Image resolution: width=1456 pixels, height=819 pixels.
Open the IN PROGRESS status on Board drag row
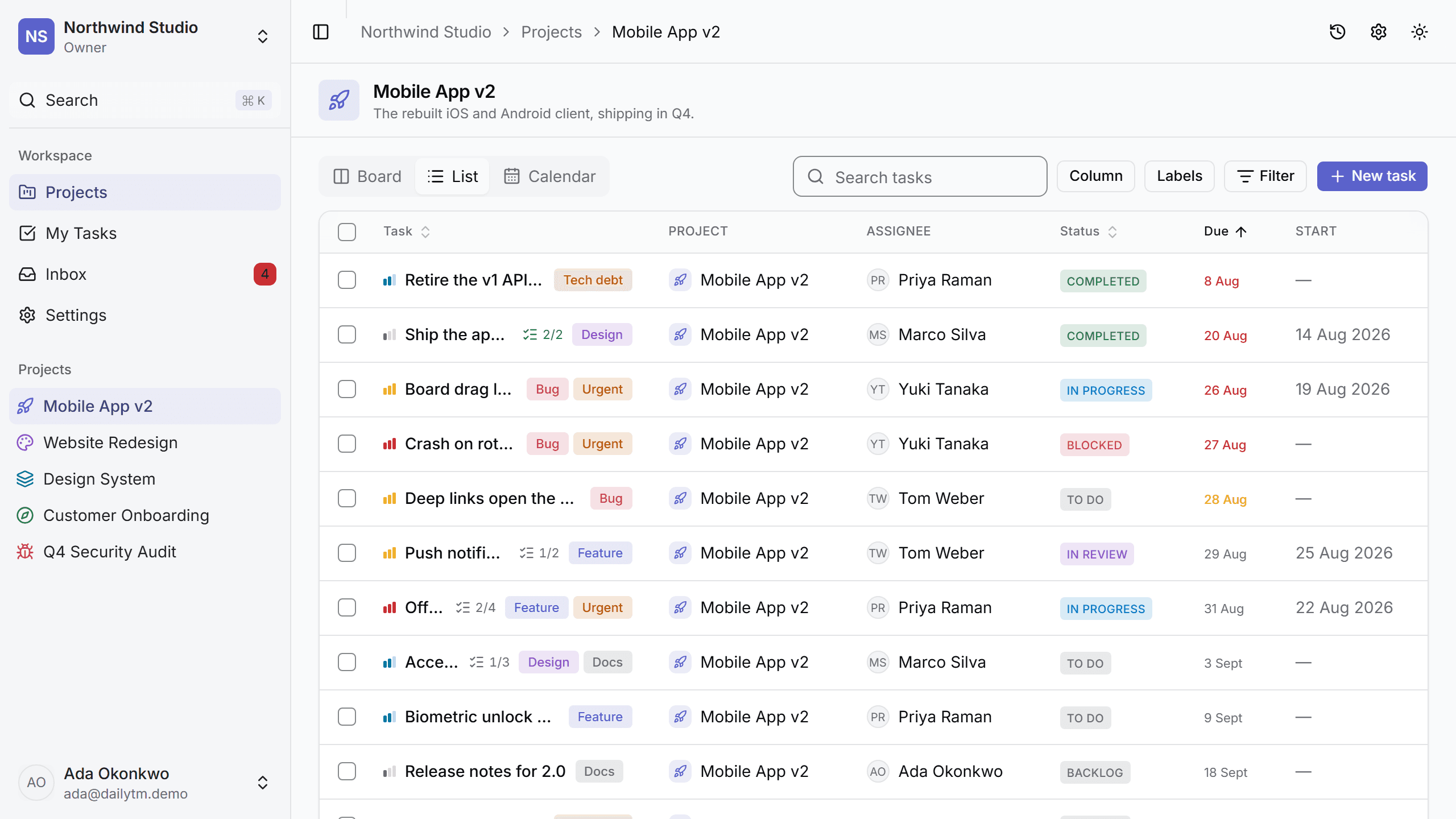point(1106,390)
